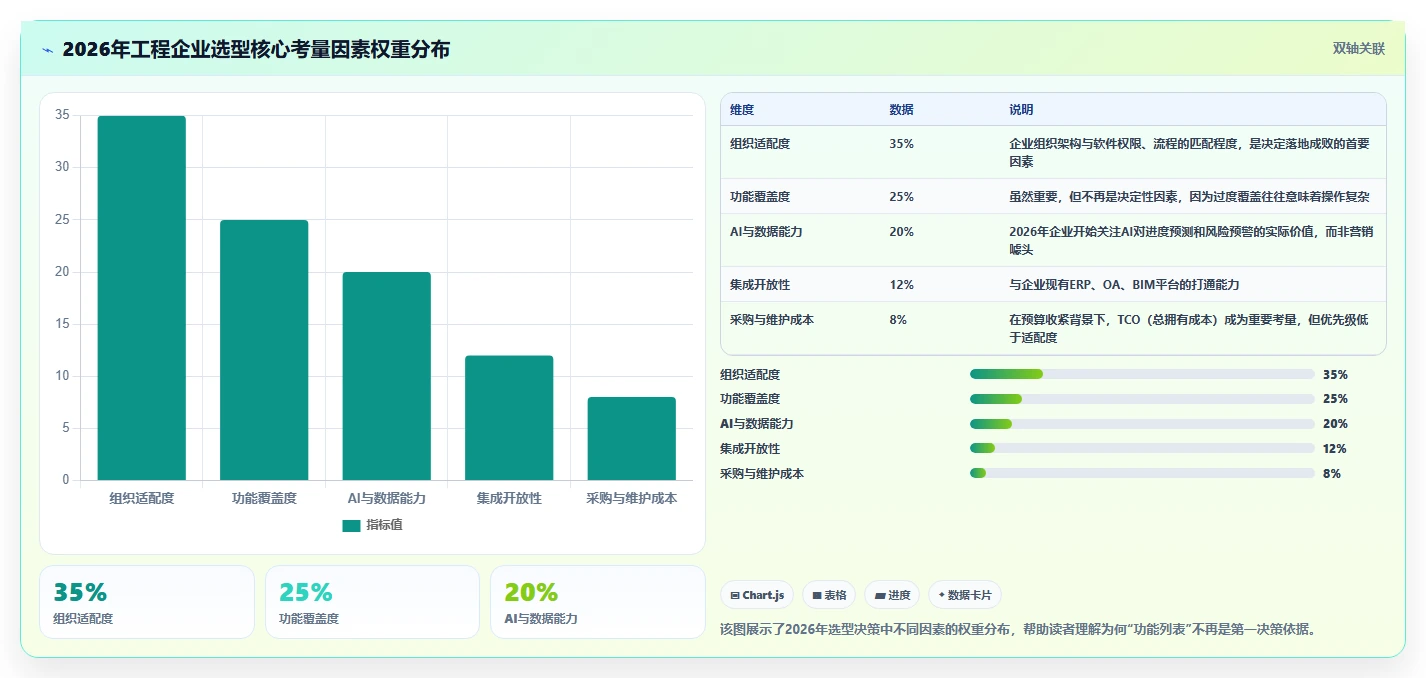Click the 集成开放性 bar in the chart
Screen dimensions: 1426x678
(509, 418)
